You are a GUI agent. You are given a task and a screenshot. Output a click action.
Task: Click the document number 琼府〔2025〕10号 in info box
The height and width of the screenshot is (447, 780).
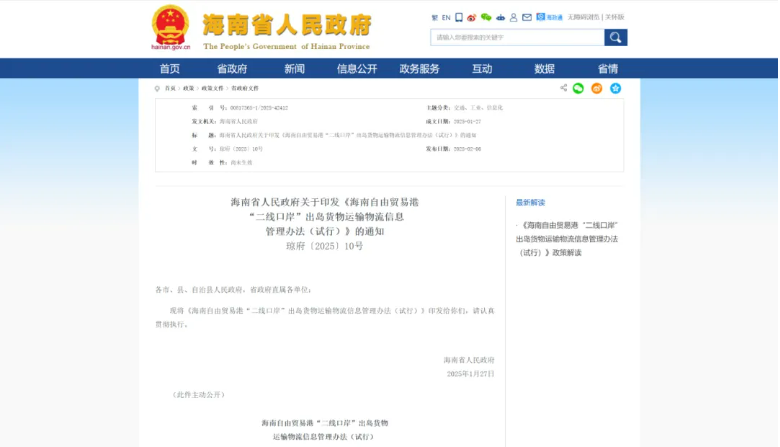point(241,149)
